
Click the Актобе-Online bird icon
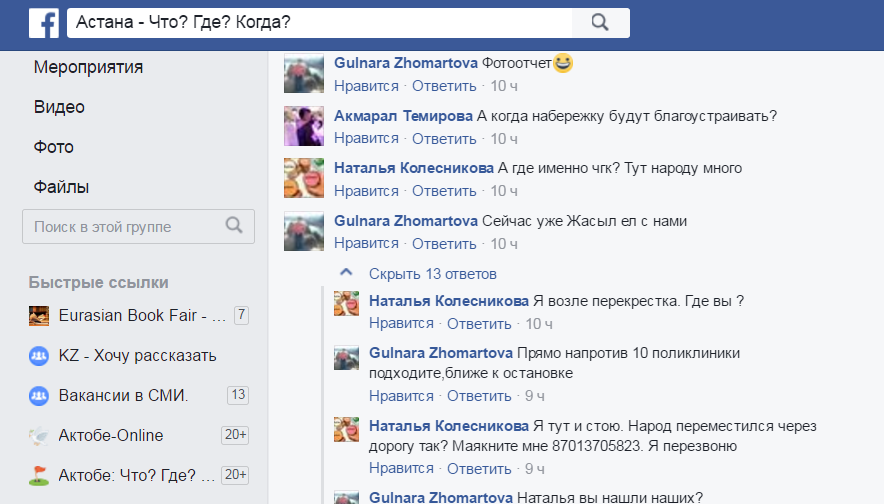[39, 436]
